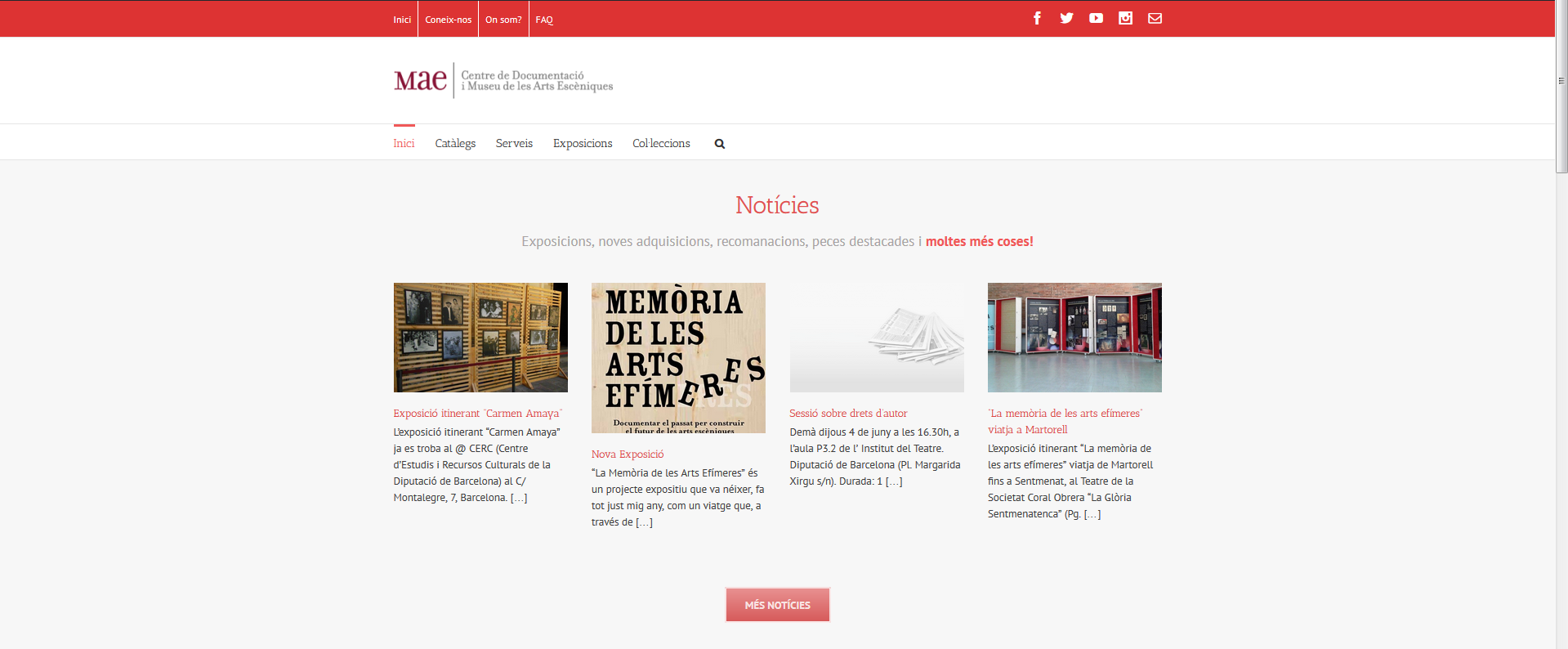
Task: Open article 'Exposició itinerant Carmen Amaya'
Action: pyautogui.click(x=477, y=414)
